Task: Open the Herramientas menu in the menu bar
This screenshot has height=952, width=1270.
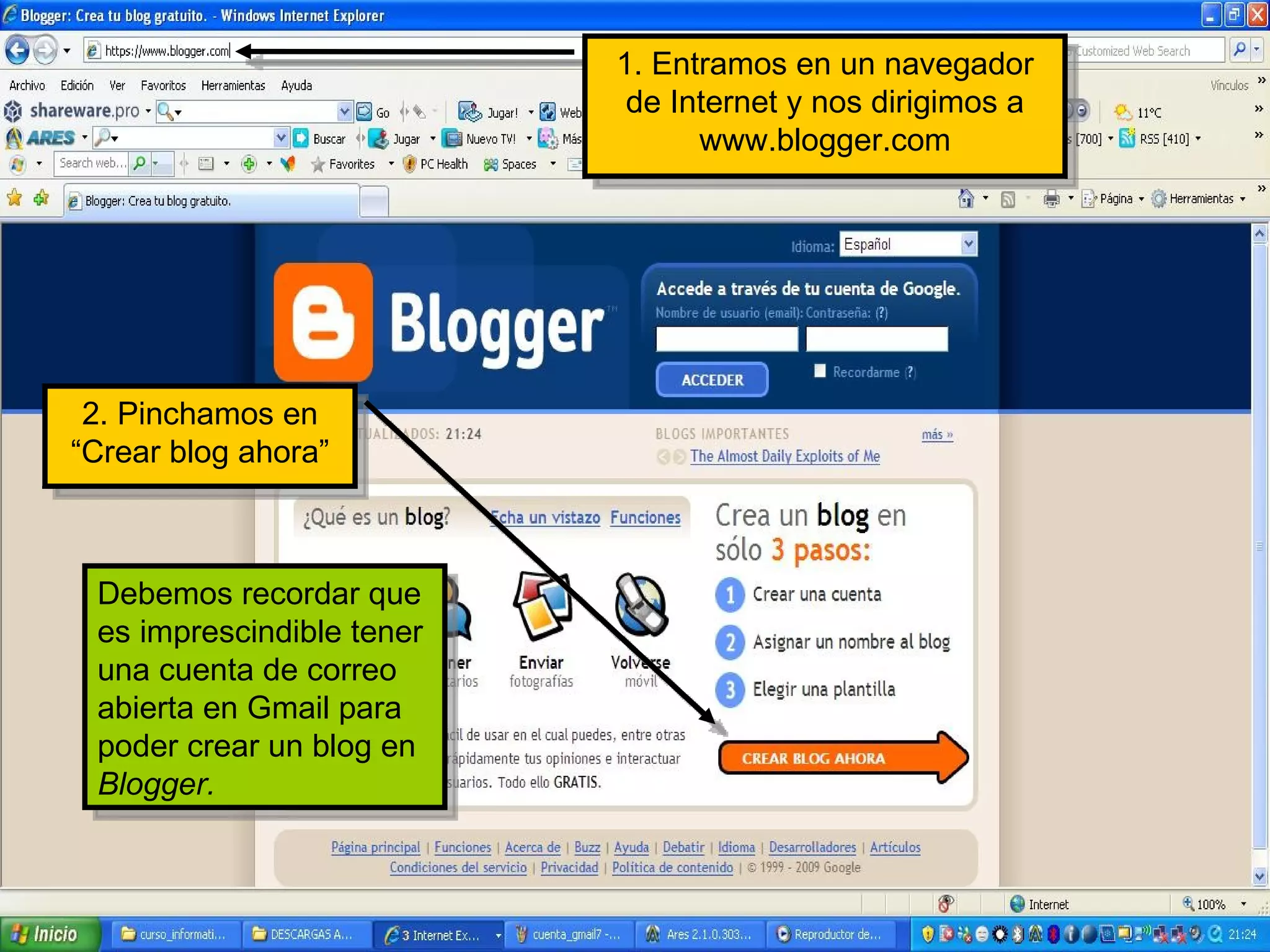Action: [x=233, y=86]
